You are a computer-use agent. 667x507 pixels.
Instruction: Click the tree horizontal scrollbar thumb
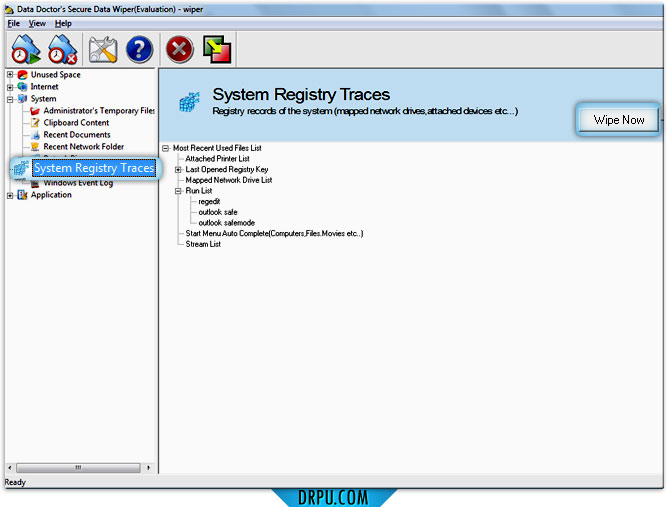pos(78,468)
